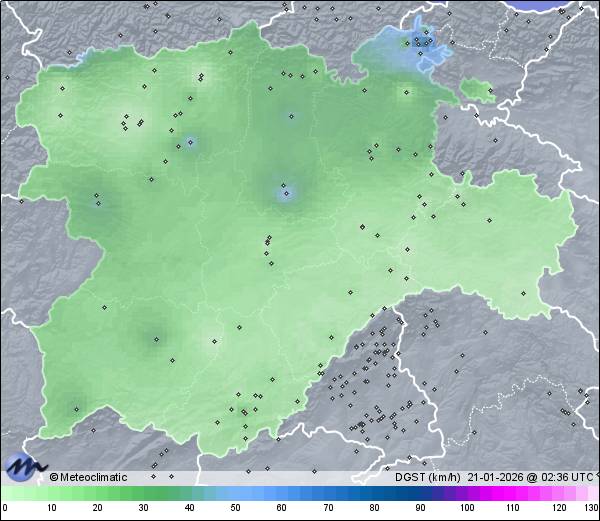Click the 20 value on the color scale
The width and height of the screenshot is (600, 521).
98,508
